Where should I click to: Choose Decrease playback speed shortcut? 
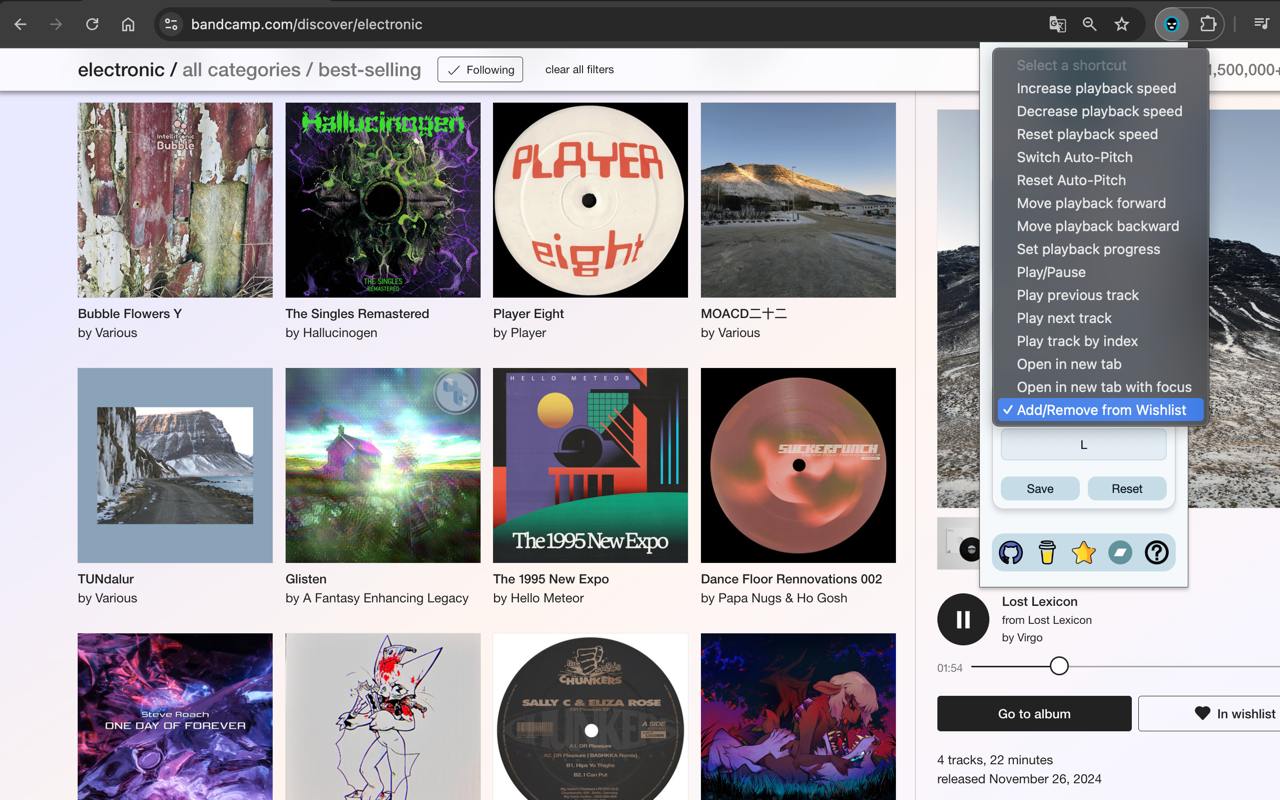tap(1100, 111)
